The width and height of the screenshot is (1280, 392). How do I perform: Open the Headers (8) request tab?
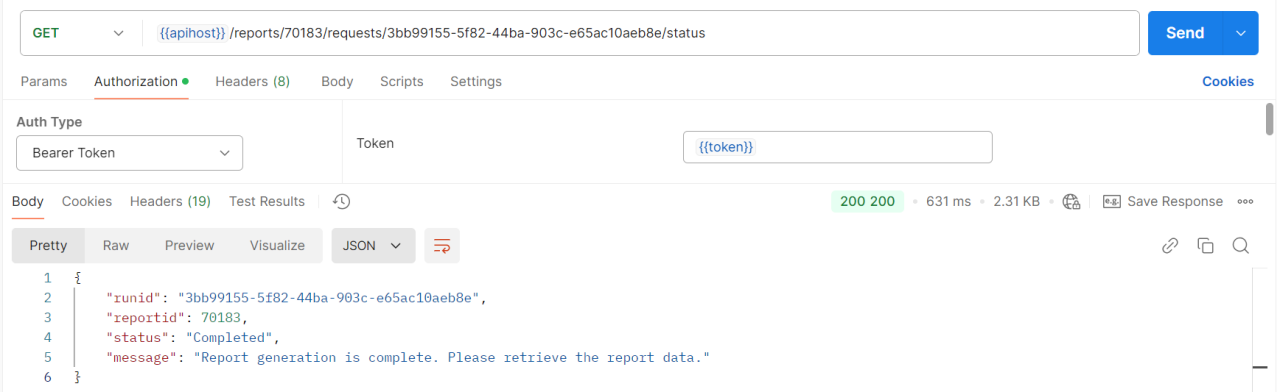[253, 81]
